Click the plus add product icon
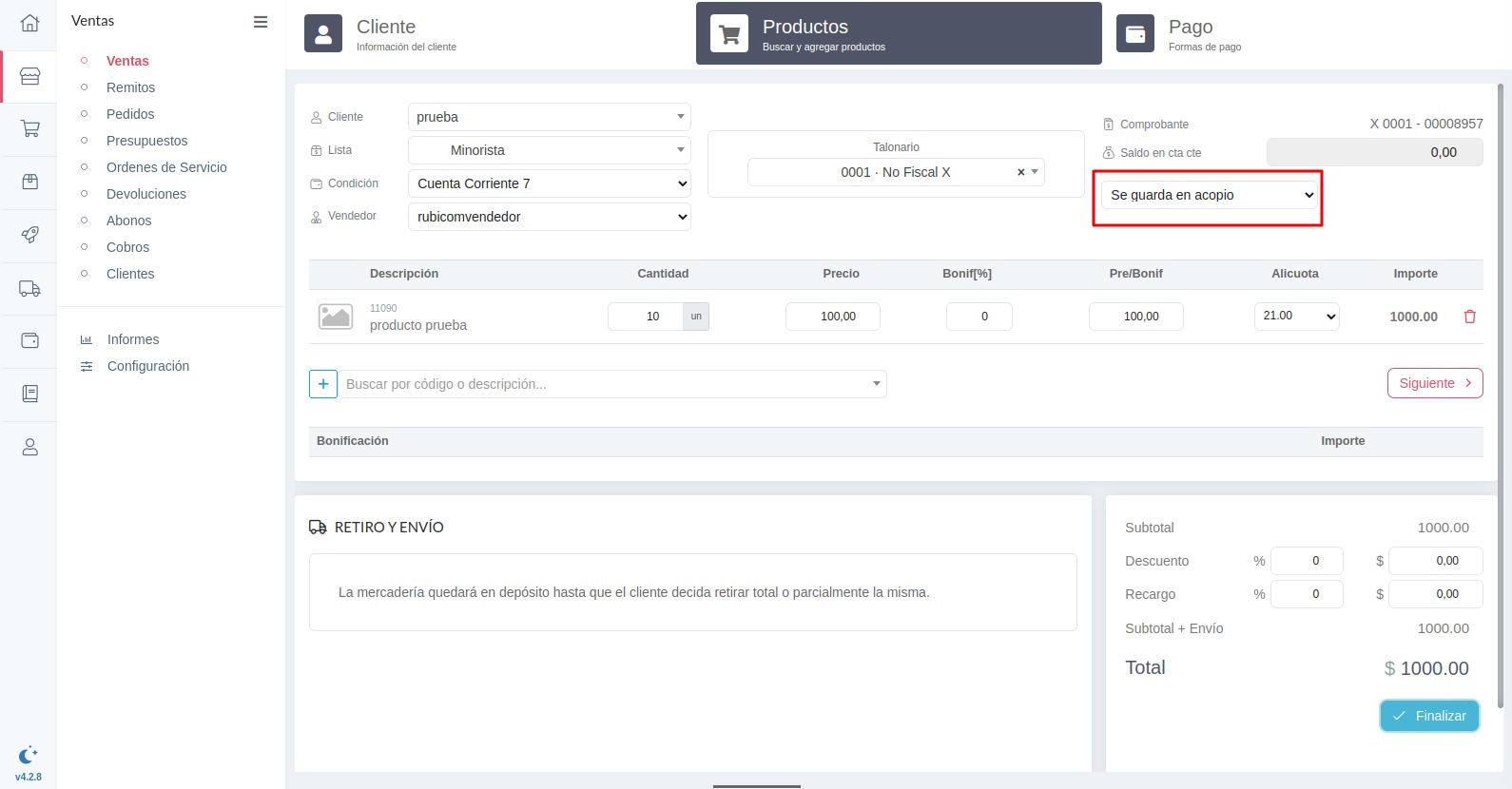This screenshot has height=789, width=1512. [323, 384]
